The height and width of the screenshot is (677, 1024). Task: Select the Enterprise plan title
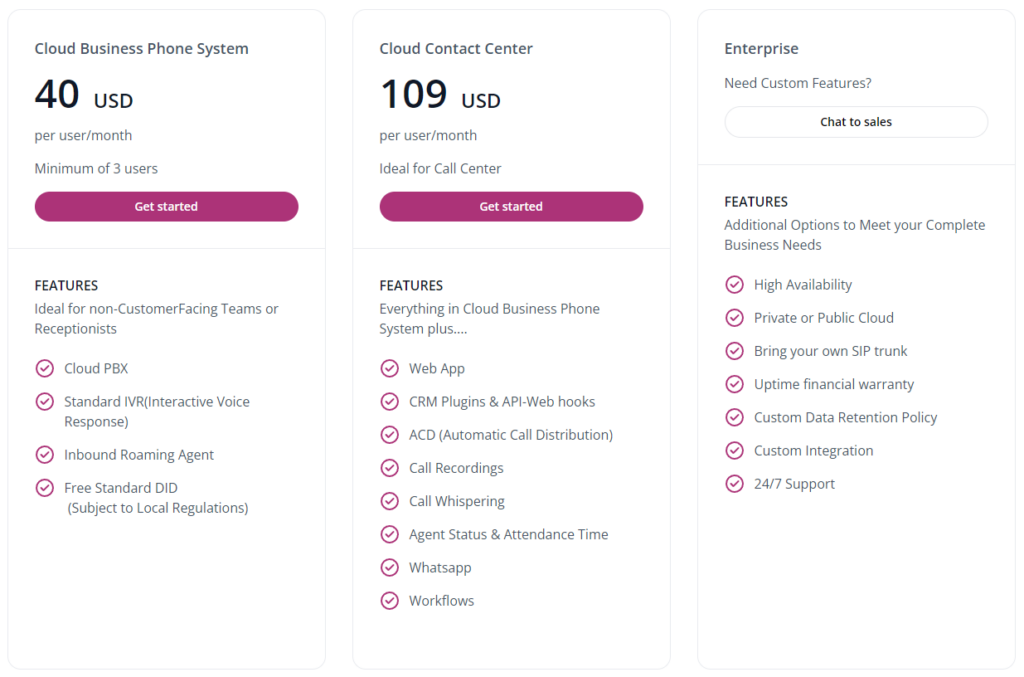click(761, 49)
